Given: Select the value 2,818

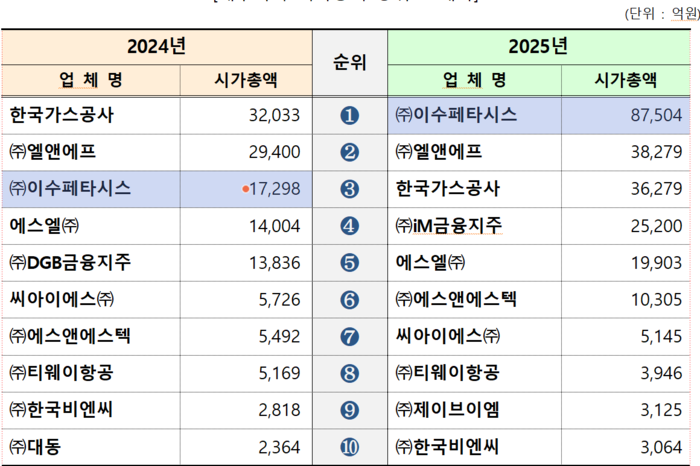Looking at the screenshot, I should [x=279, y=410].
